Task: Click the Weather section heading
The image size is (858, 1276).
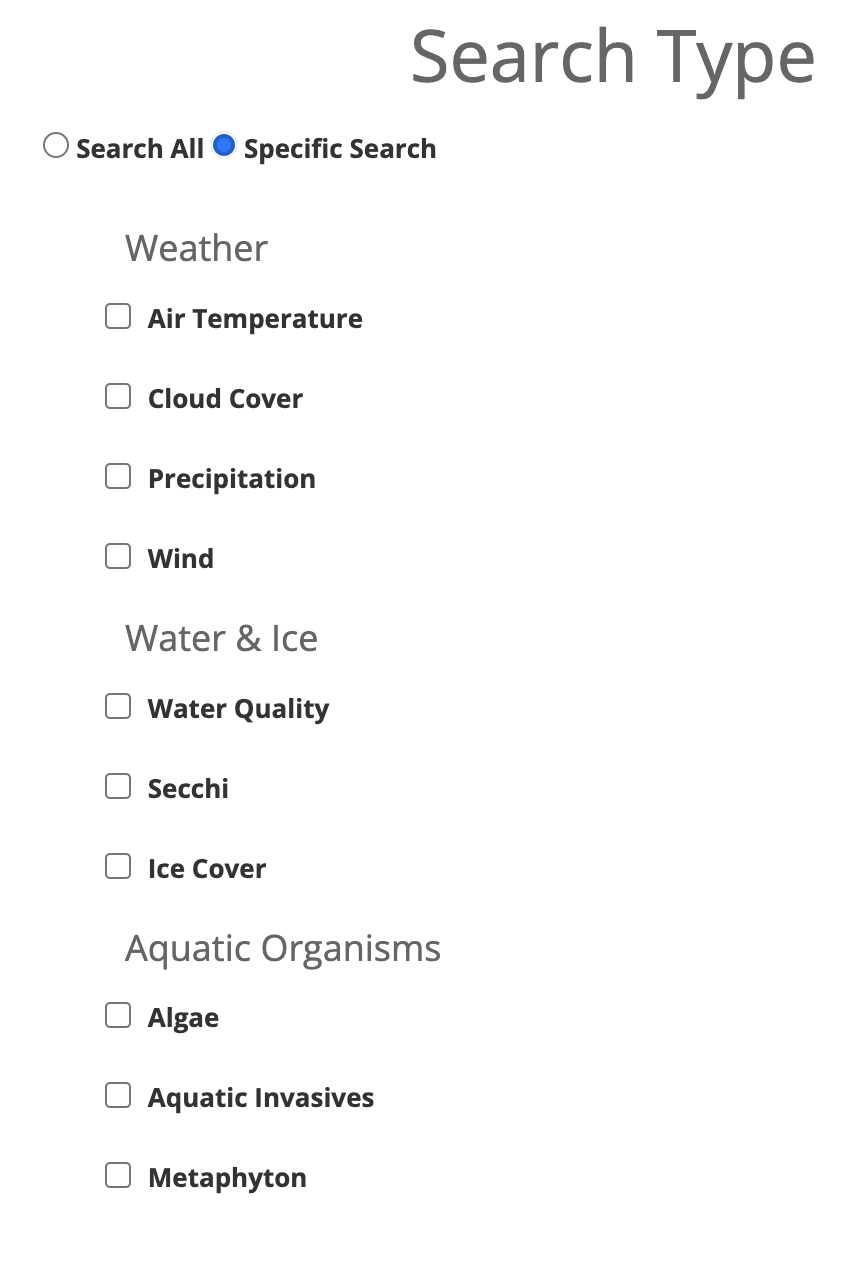Action: point(196,248)
